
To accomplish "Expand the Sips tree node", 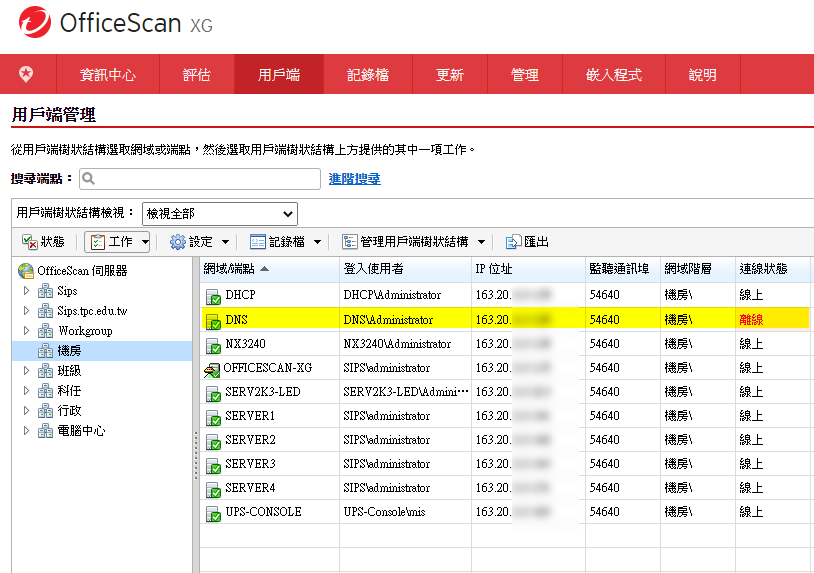I will [x=26, y=291].
